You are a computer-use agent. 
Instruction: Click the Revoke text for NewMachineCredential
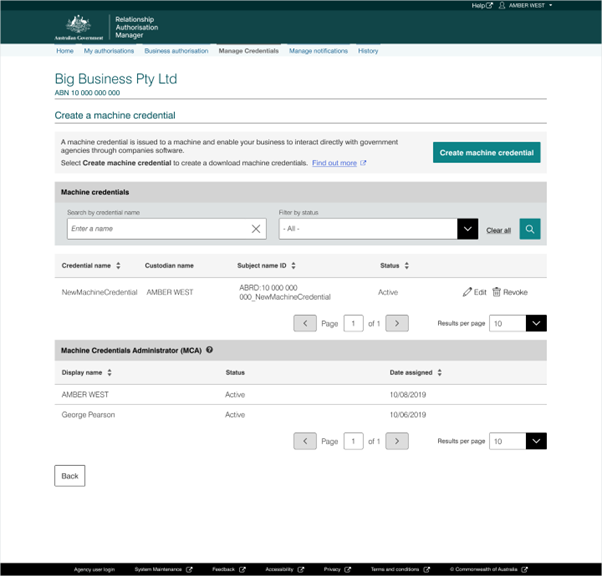515,292
